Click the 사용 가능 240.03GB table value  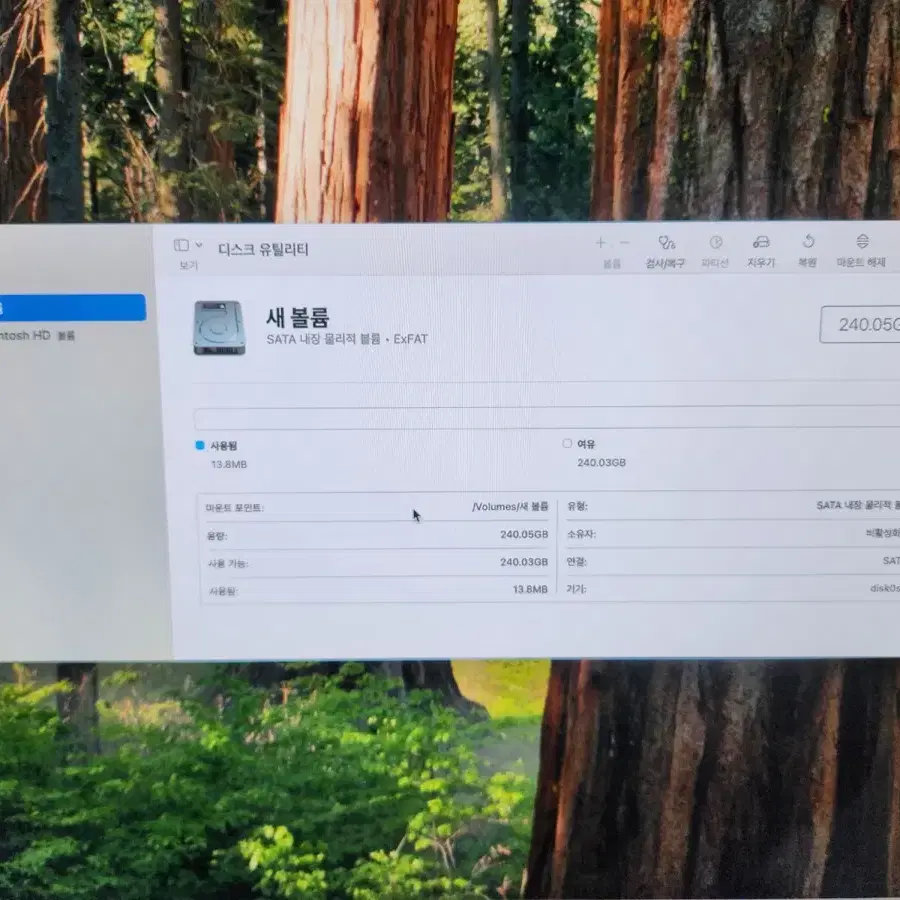coord(524,562)
